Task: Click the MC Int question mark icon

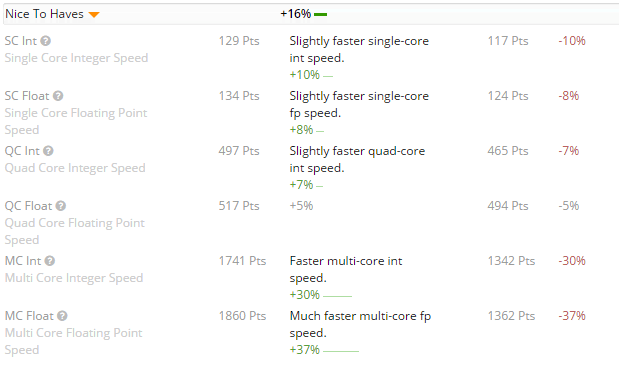Action: pyautogui.click(x=50, y=261)
